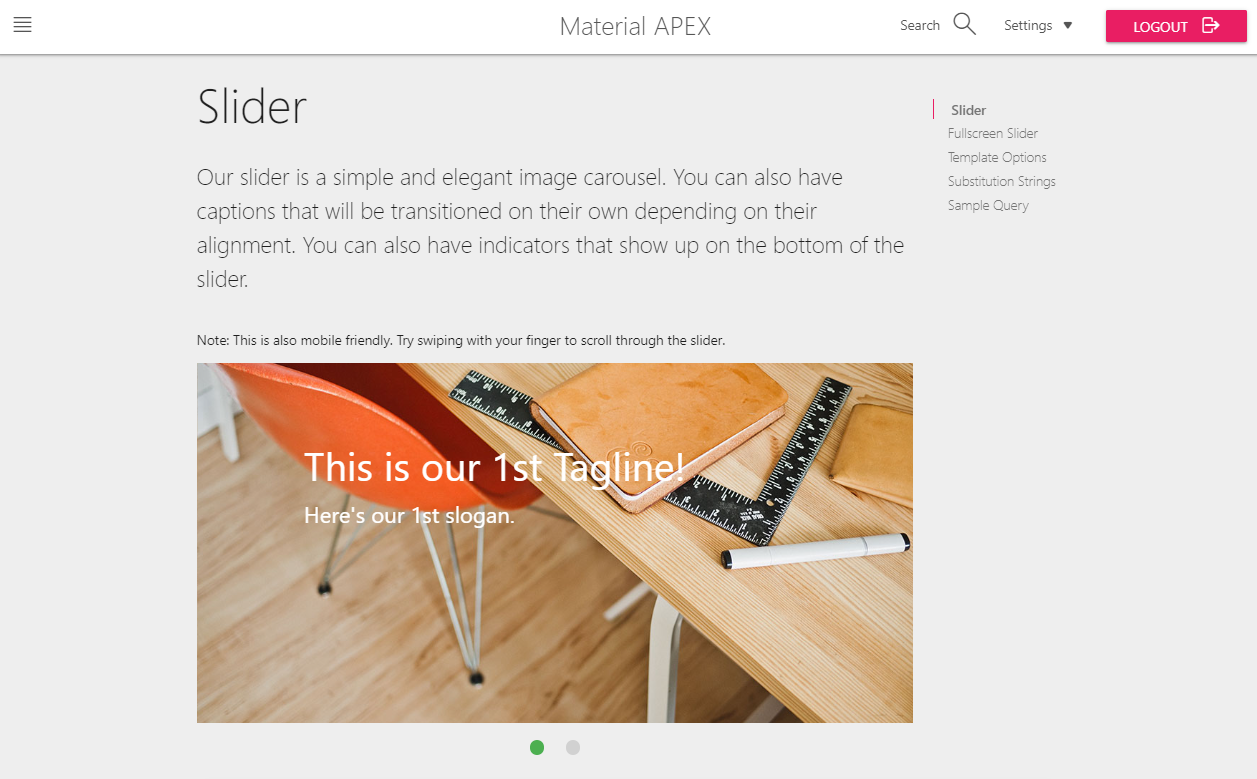Click the 1st slogan caption text
The height and width of the screenshot is (779, 1257).
point(409,516)
